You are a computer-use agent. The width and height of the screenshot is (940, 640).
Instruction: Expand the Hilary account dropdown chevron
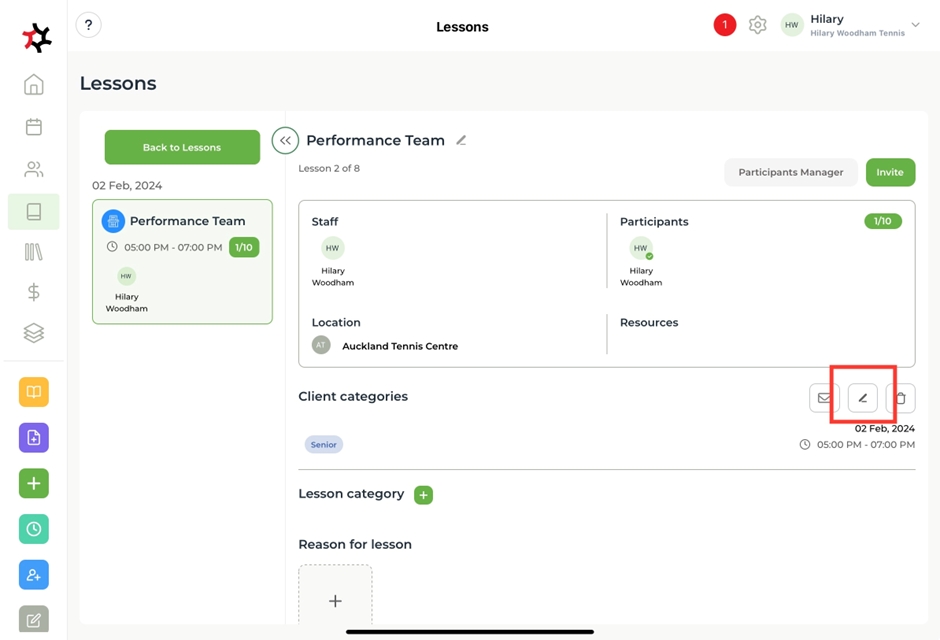(915, 26)
